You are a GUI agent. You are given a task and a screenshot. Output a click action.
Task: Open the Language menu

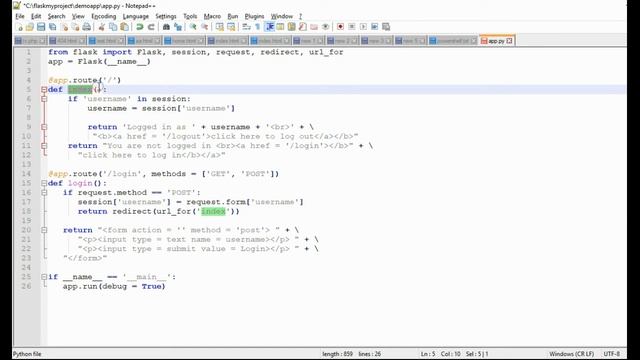pyautogui.click(x=136, y=16)
